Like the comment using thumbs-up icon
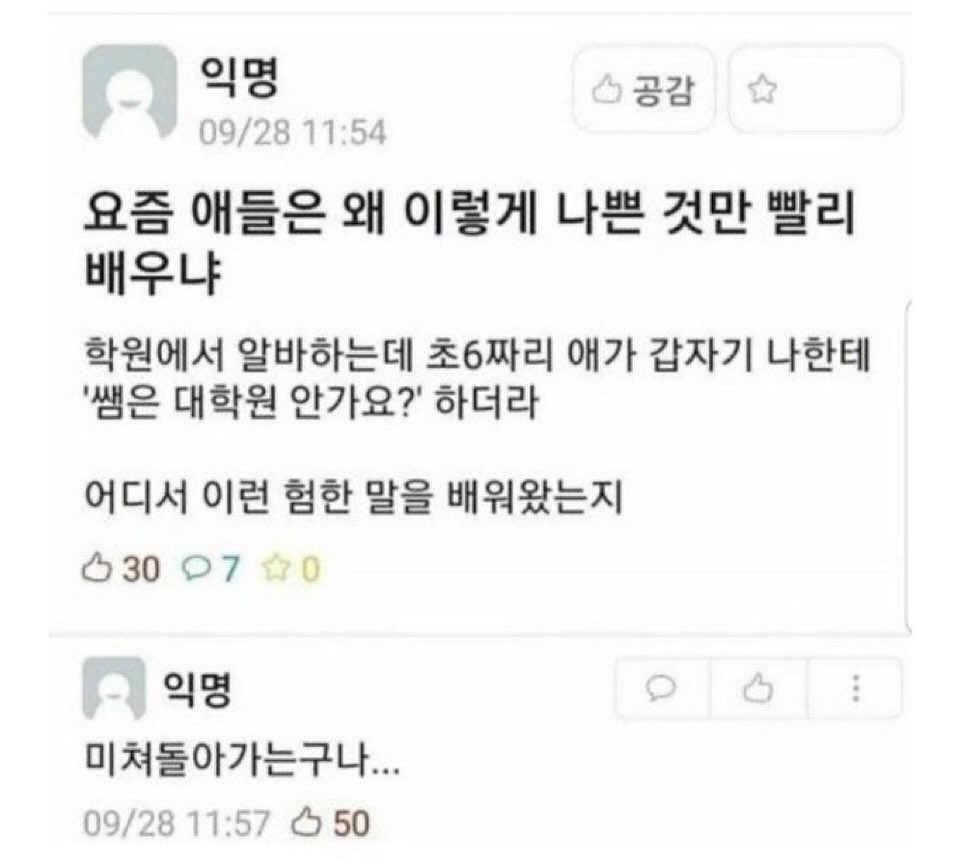Viewport: 959px width, 863px height. [758, 688]
